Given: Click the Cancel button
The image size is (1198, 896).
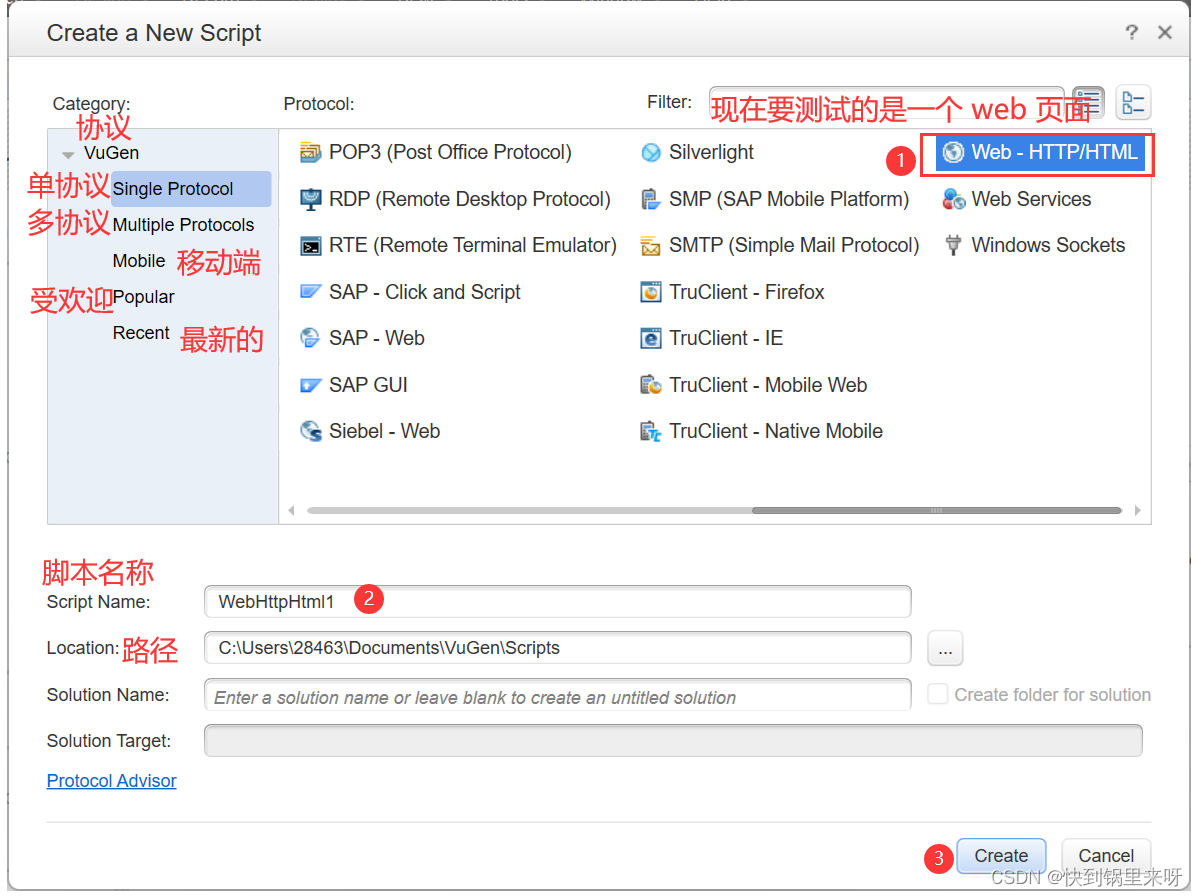Looking at the screenshot, I should (1106, 856).
